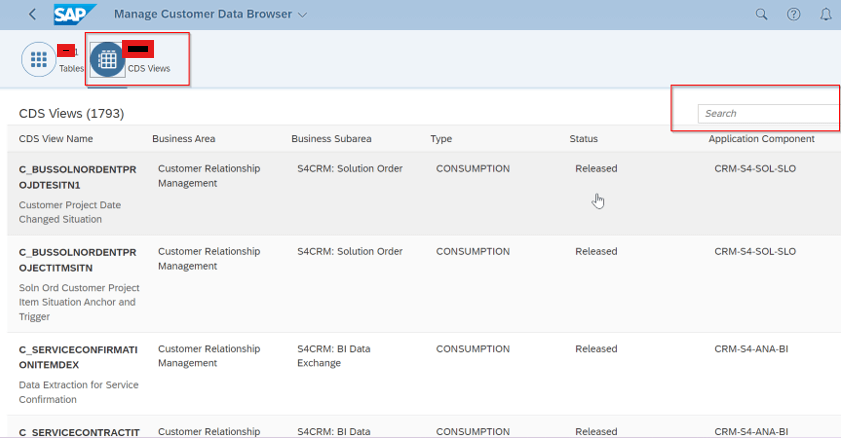The width and height of the screenshot is (841, 439).
Task: Click the SAP logo
Action: [x=75, y=14]
